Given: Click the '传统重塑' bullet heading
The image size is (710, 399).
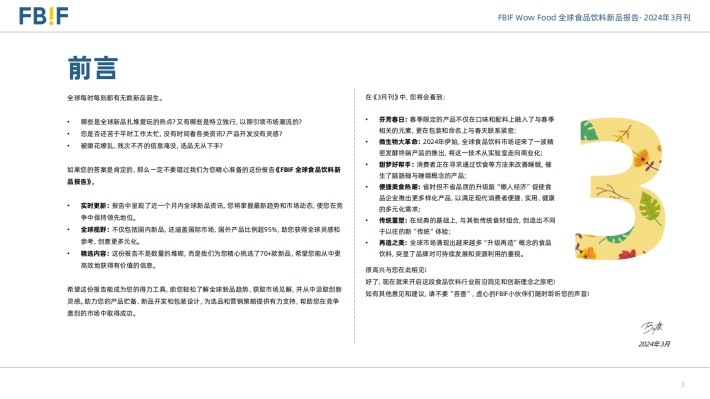Looking at the screenshot, I should pos(393,221).
